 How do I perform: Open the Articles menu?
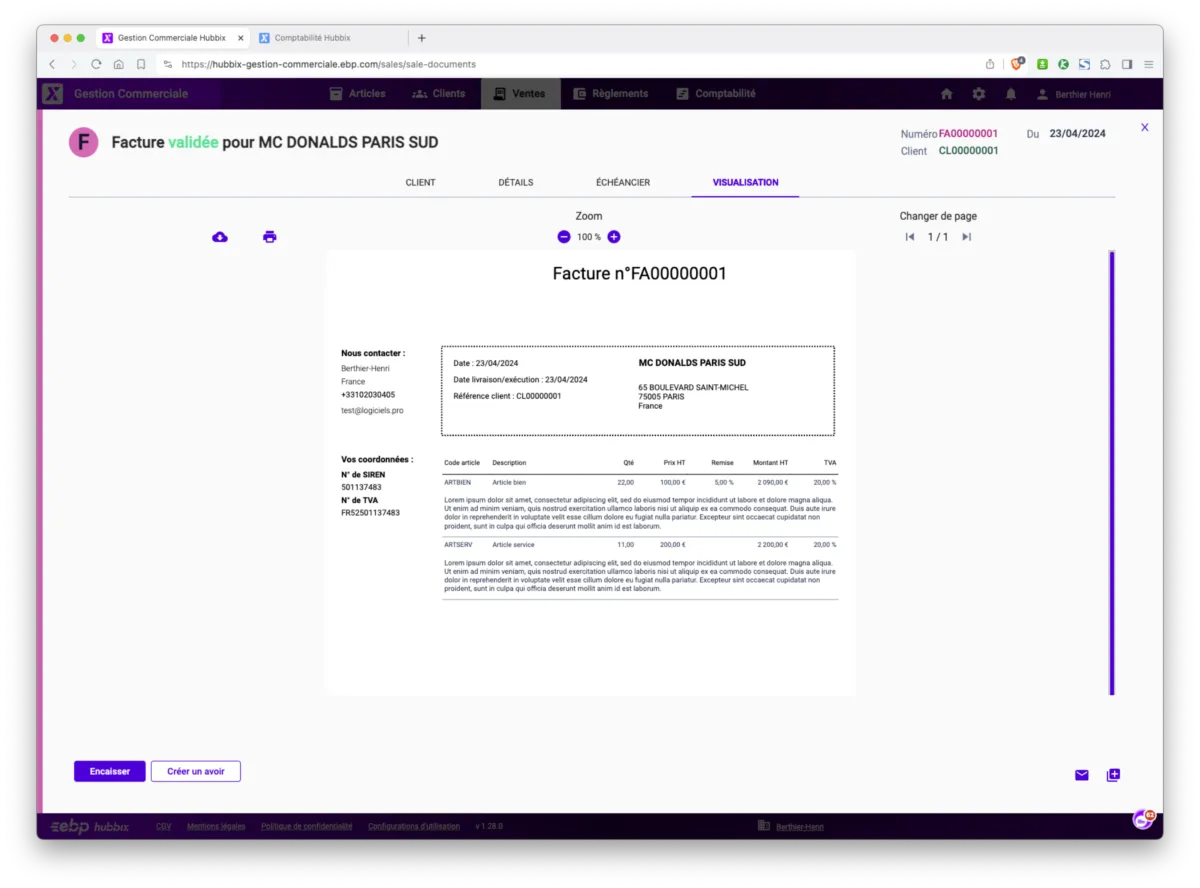357,94
